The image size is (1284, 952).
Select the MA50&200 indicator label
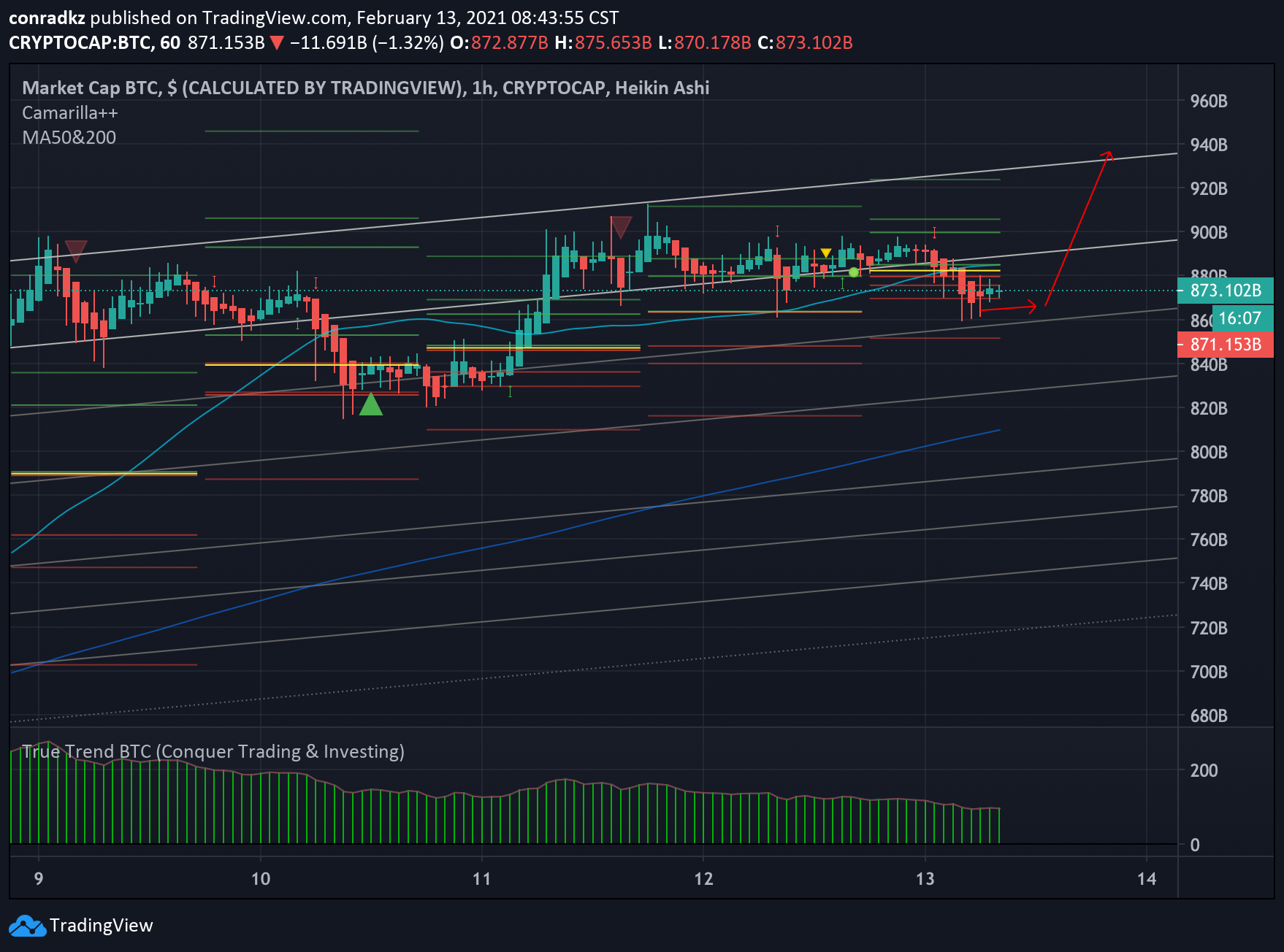(x=69, y=137)
